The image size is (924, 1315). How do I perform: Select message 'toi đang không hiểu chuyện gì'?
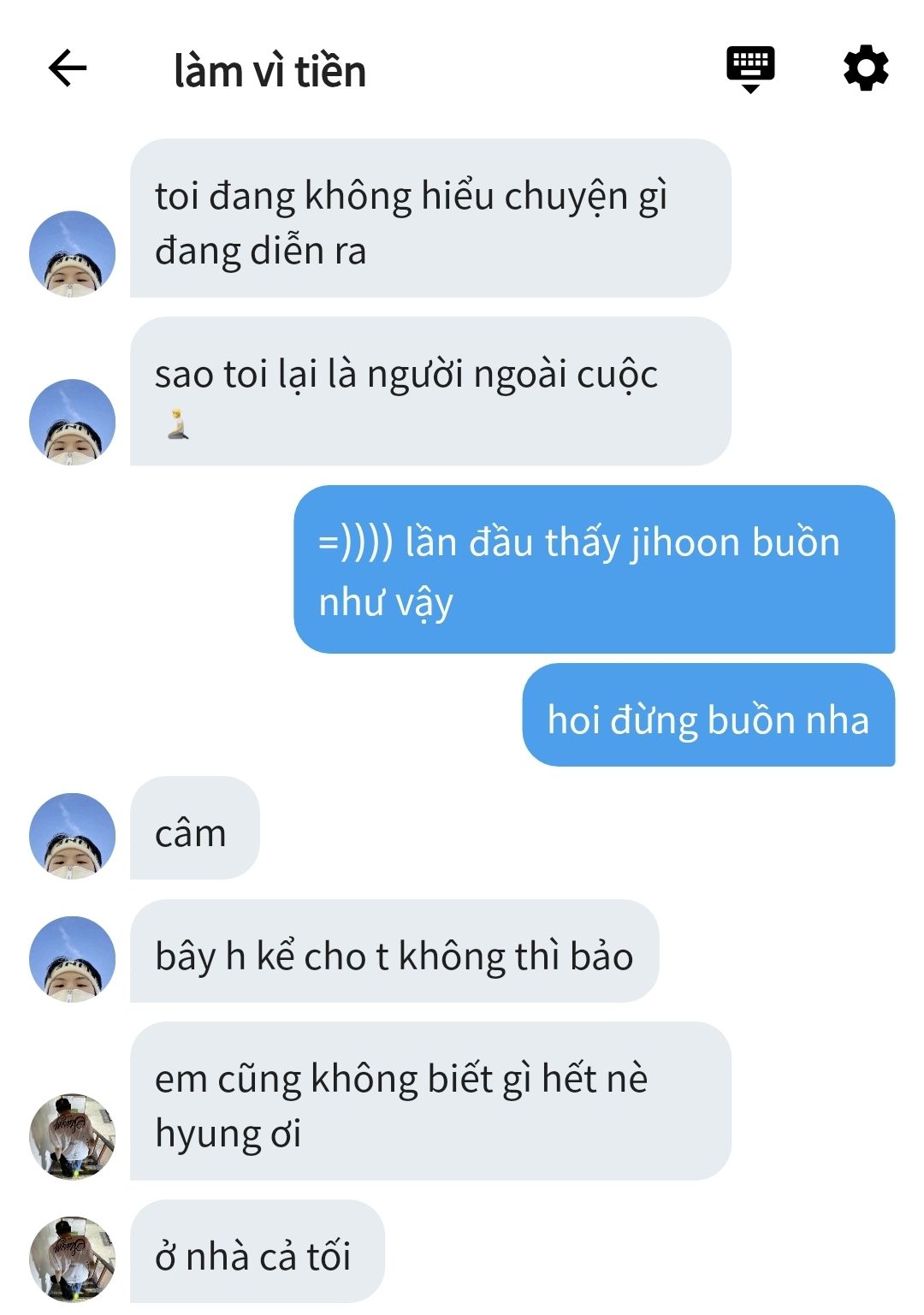coord(430,218)
